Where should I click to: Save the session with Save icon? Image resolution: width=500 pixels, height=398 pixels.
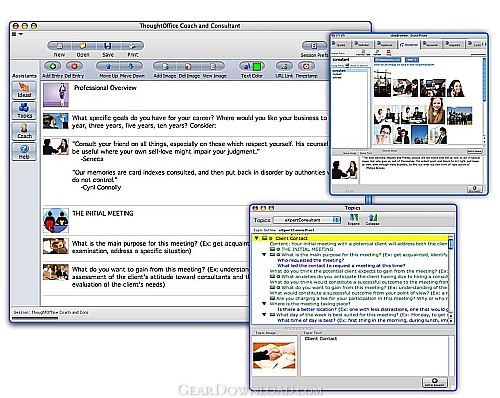click(108, 46)
